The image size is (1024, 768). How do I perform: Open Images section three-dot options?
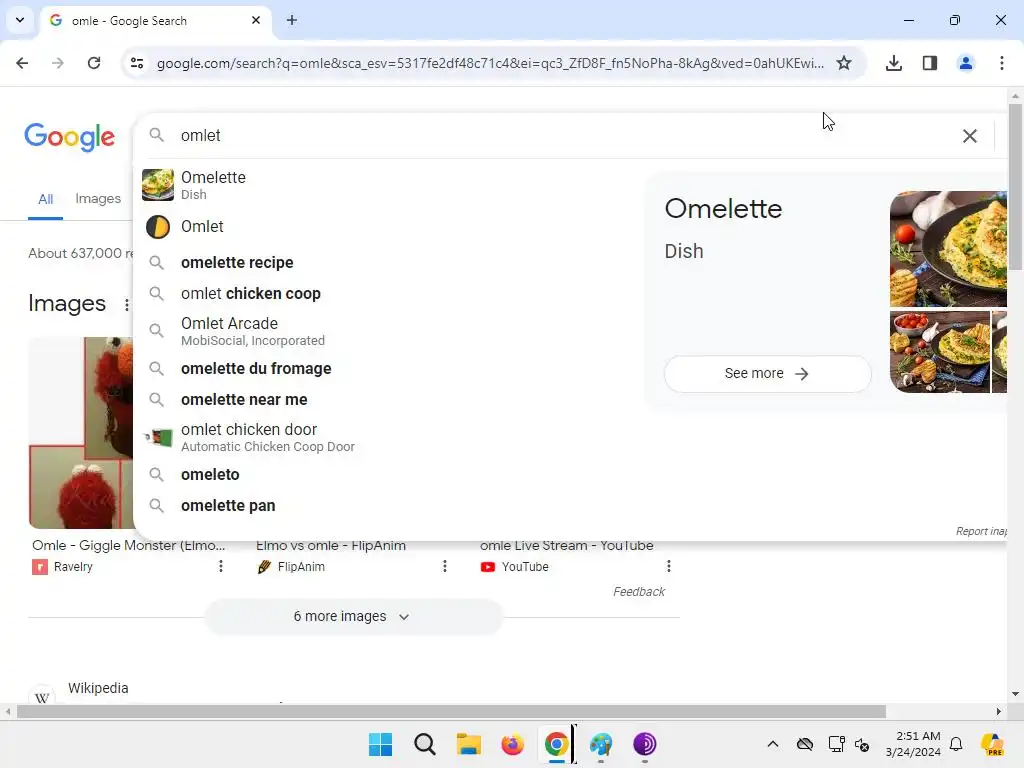point(127,305)
